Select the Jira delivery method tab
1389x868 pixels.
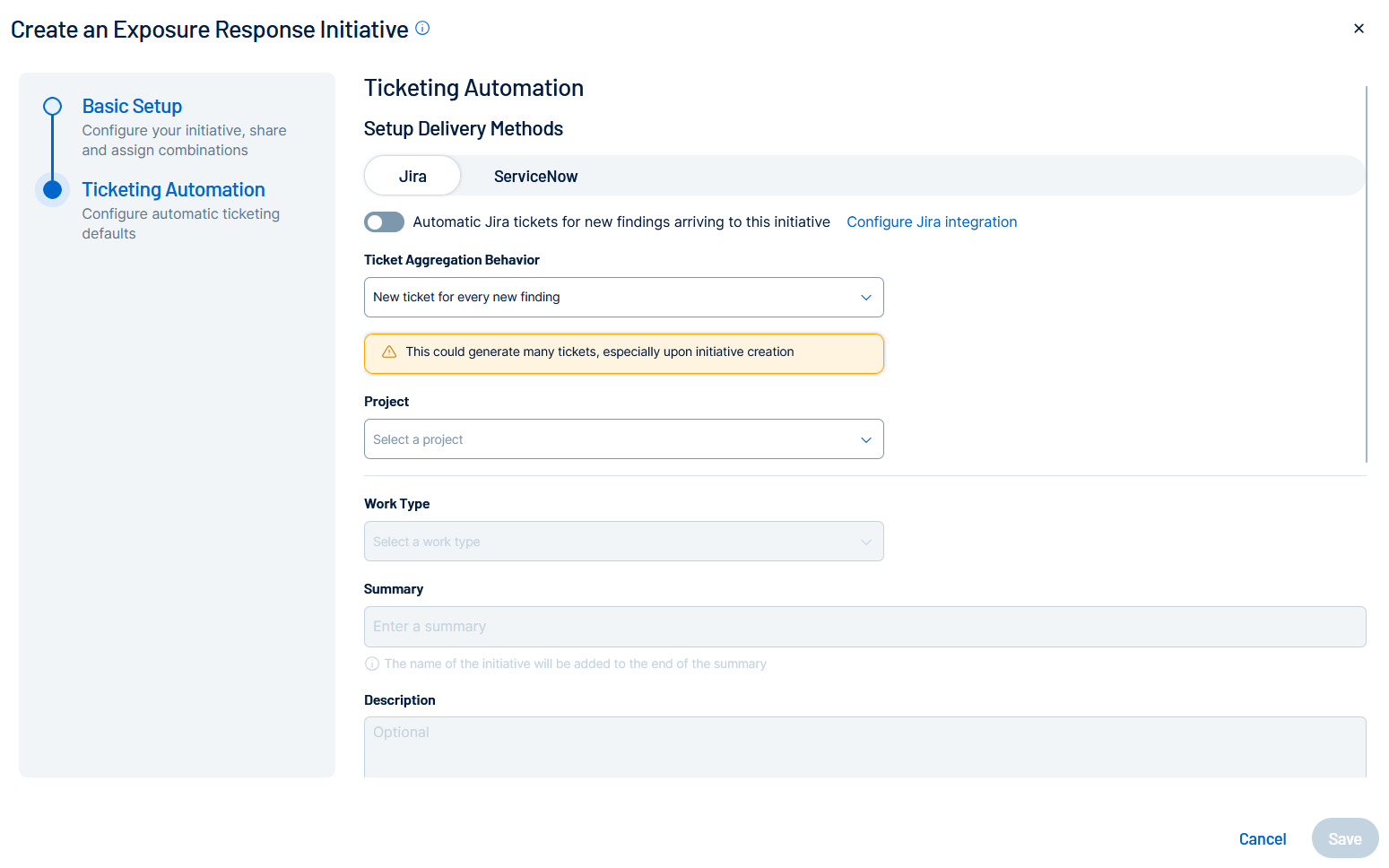412,177
